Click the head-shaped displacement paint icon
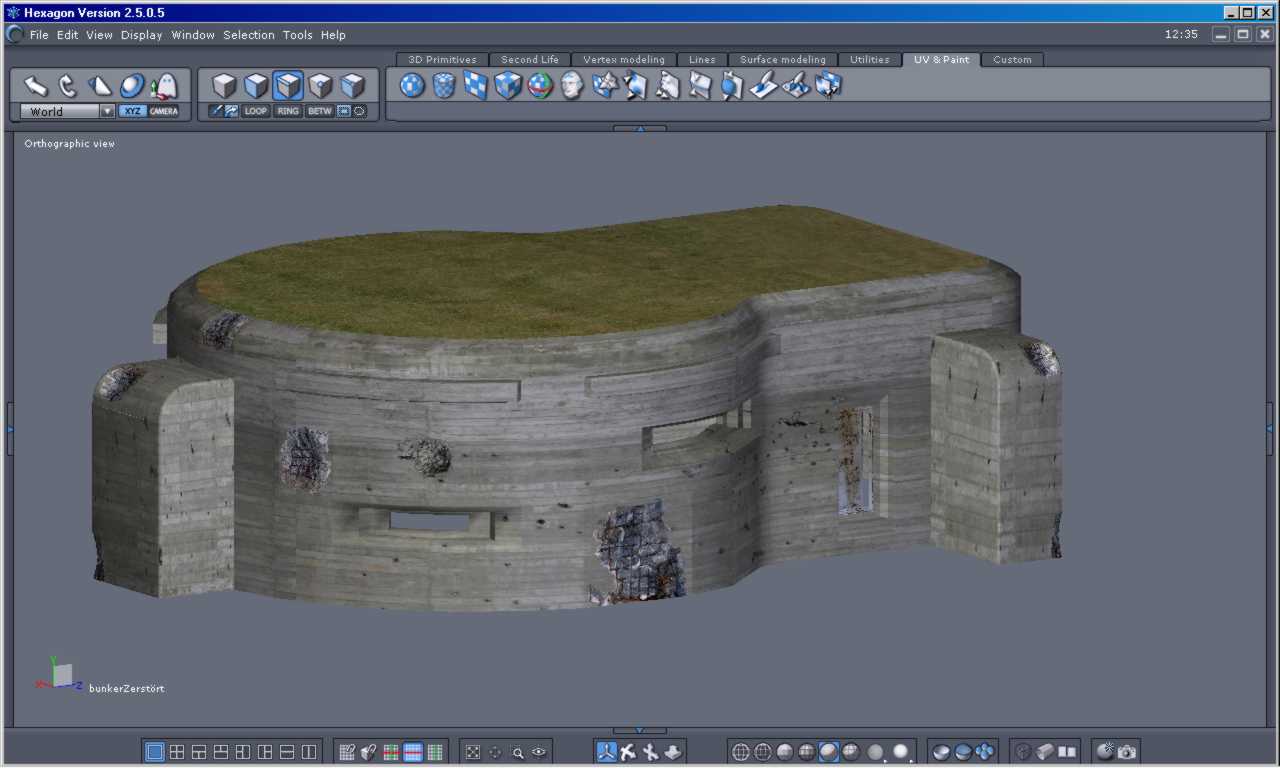The height and width of the screenshot is (768, 1280). tap(572, 86)
